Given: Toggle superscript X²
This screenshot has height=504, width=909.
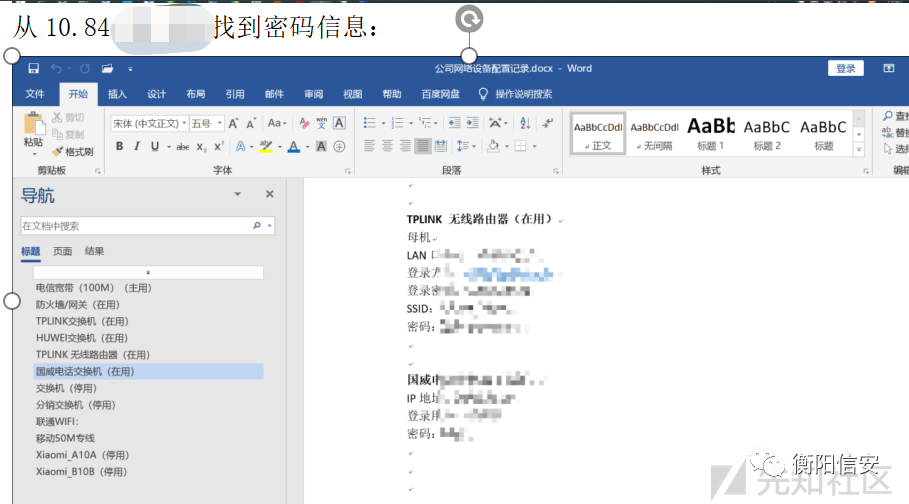Looking at the screenshot, I should 219,146.
